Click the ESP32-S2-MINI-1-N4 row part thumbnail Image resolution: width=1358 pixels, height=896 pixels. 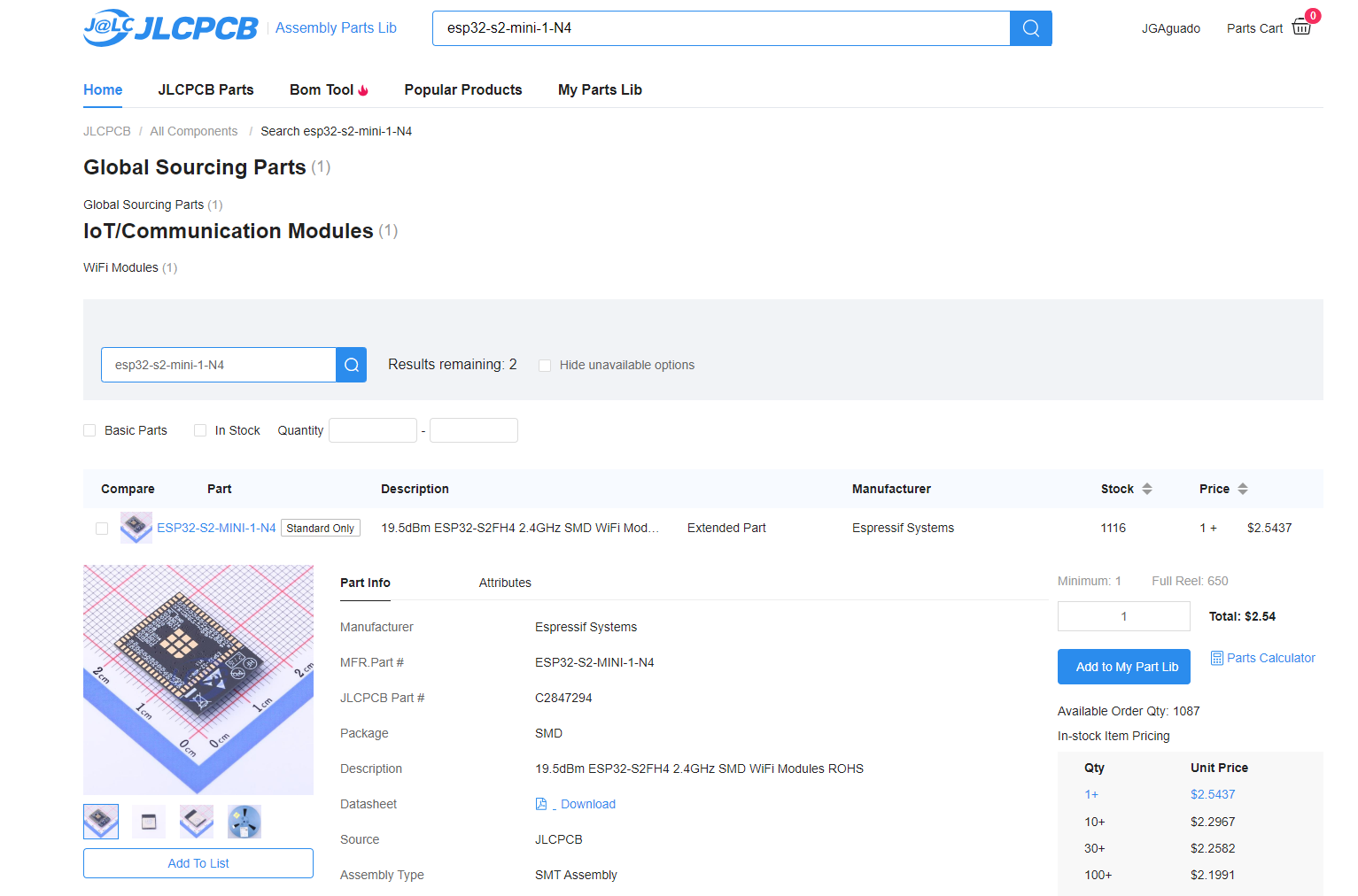(136, 528)
